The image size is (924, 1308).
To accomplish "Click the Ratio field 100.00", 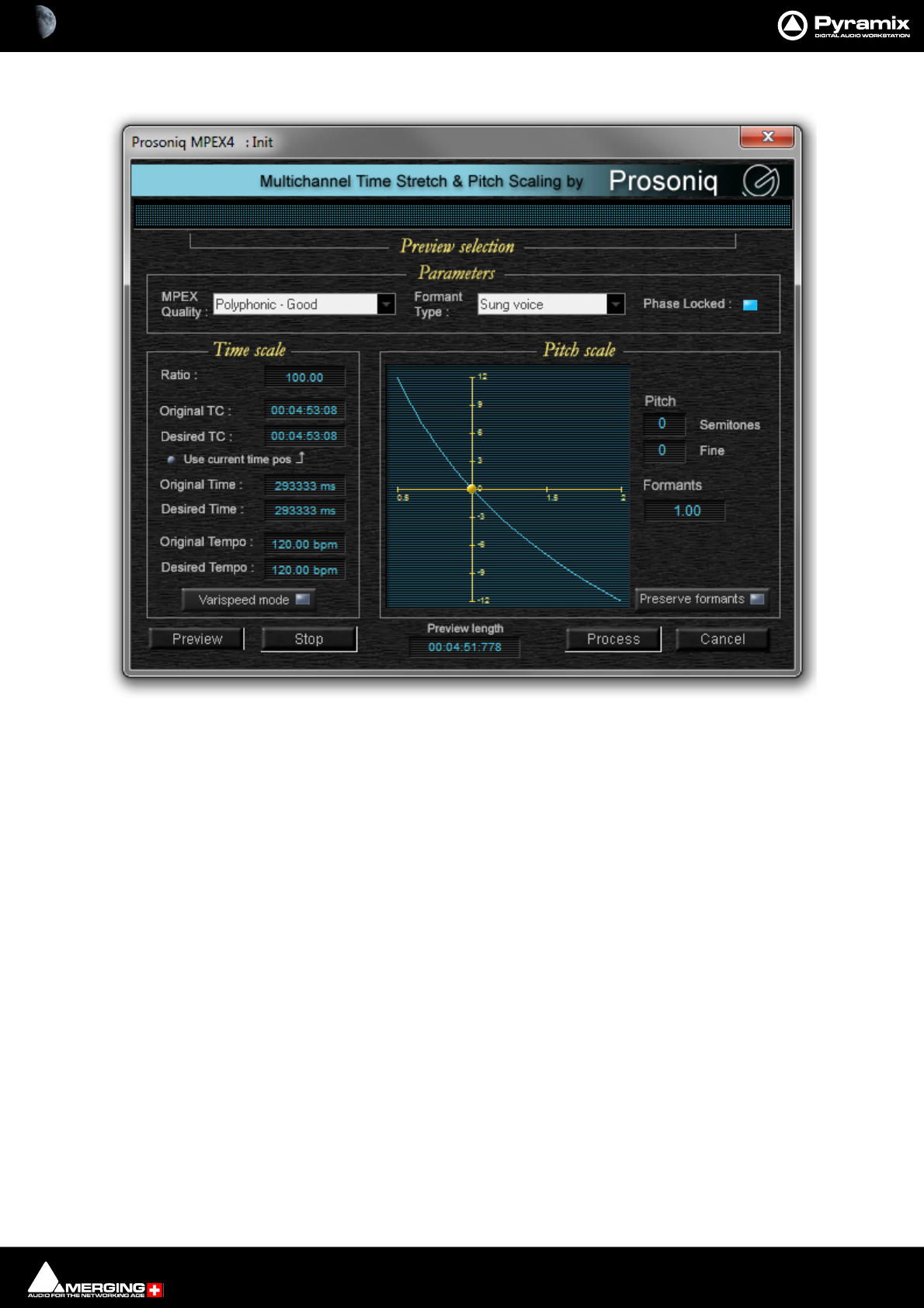I will click(304, 377).
